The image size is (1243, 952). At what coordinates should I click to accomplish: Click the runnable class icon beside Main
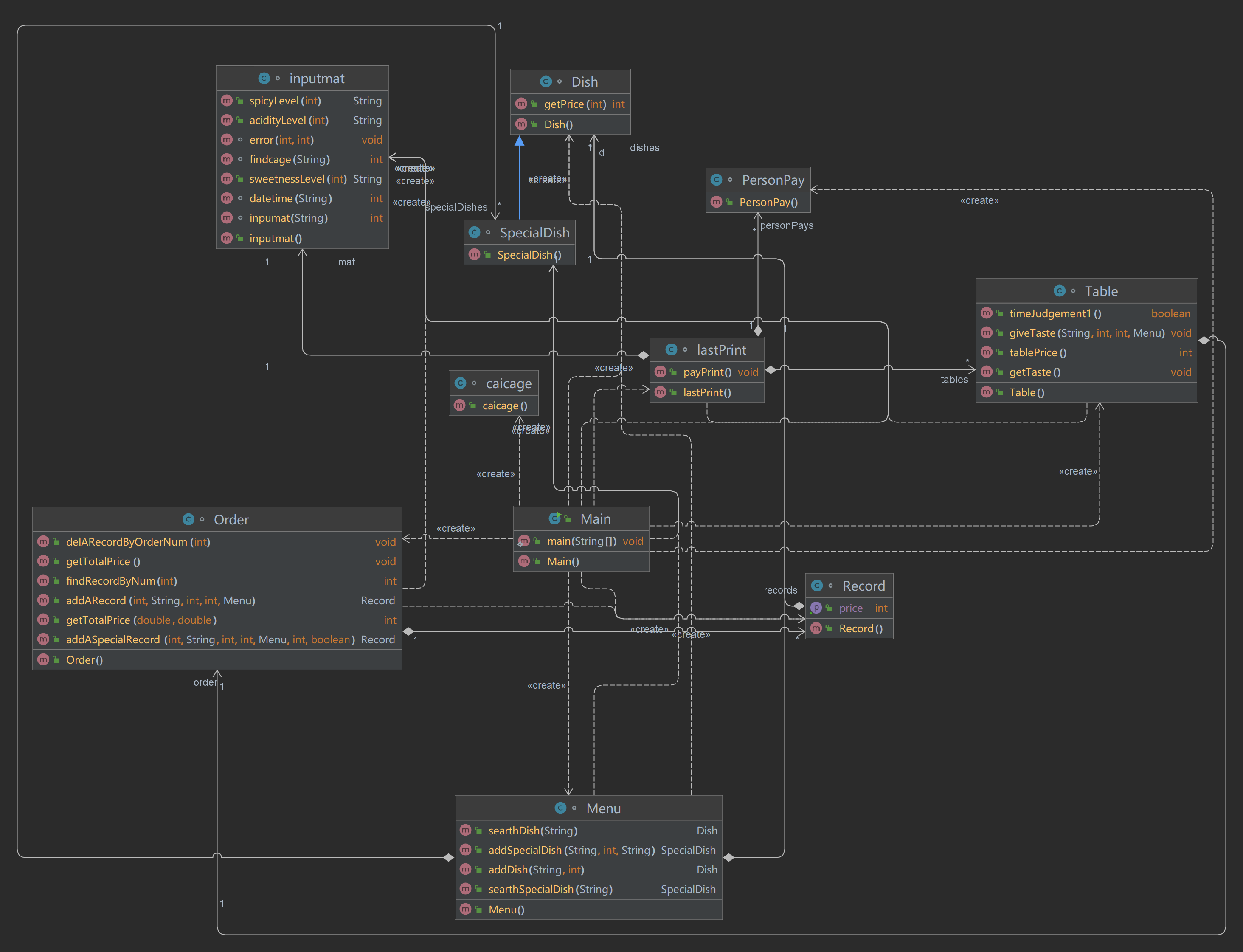[555, 518]
